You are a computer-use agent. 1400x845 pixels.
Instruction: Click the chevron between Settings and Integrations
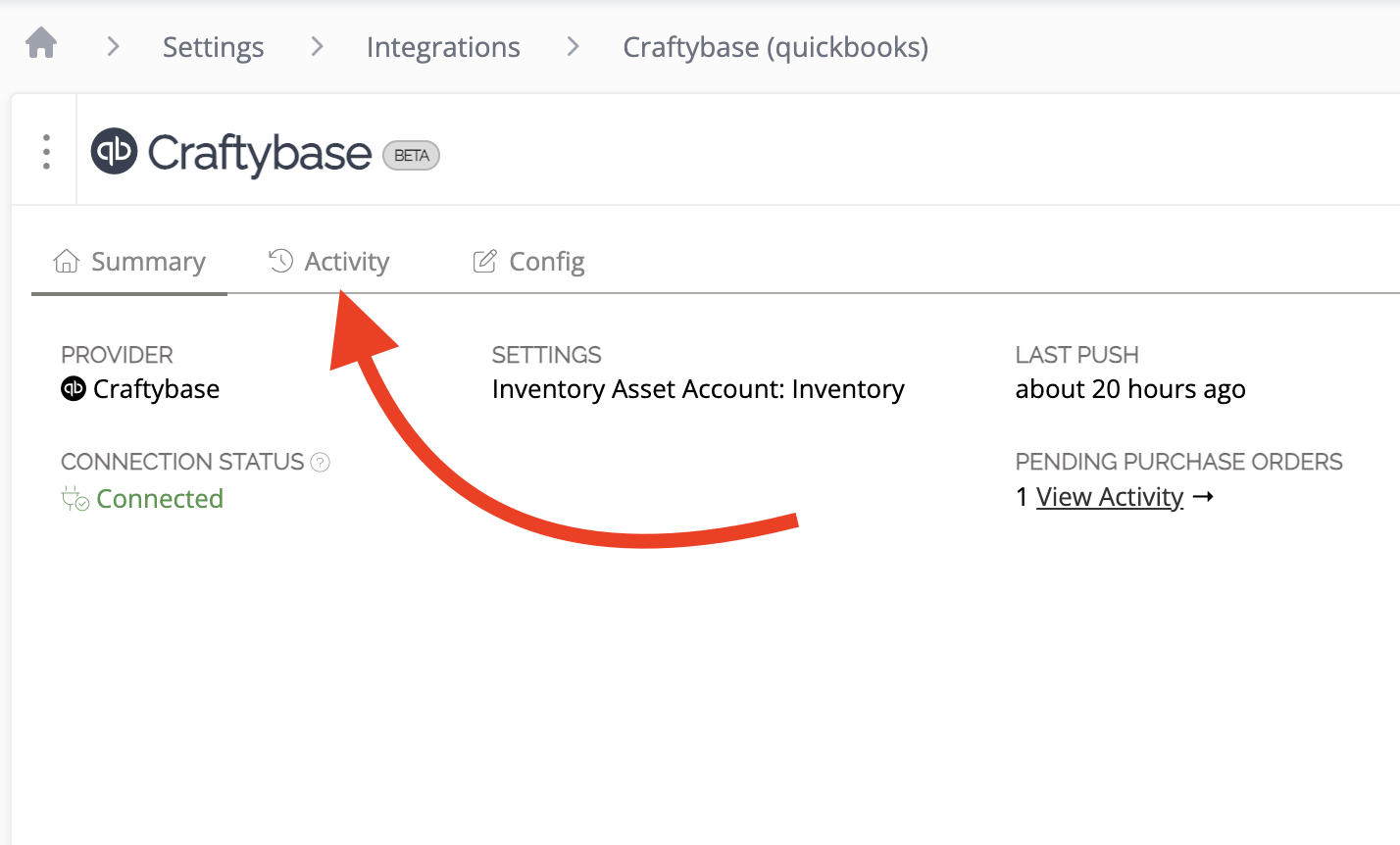click(317, 46)
